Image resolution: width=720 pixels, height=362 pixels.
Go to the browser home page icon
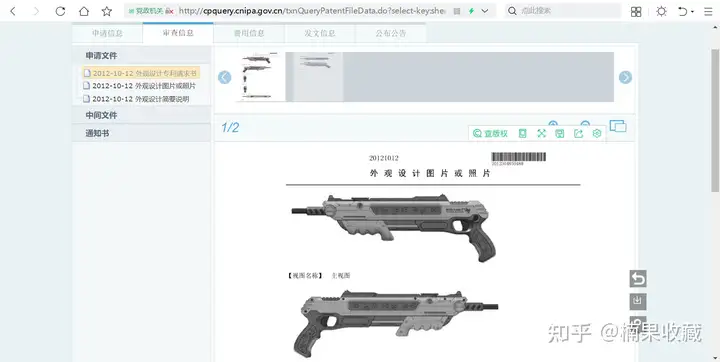coord(84,11)
